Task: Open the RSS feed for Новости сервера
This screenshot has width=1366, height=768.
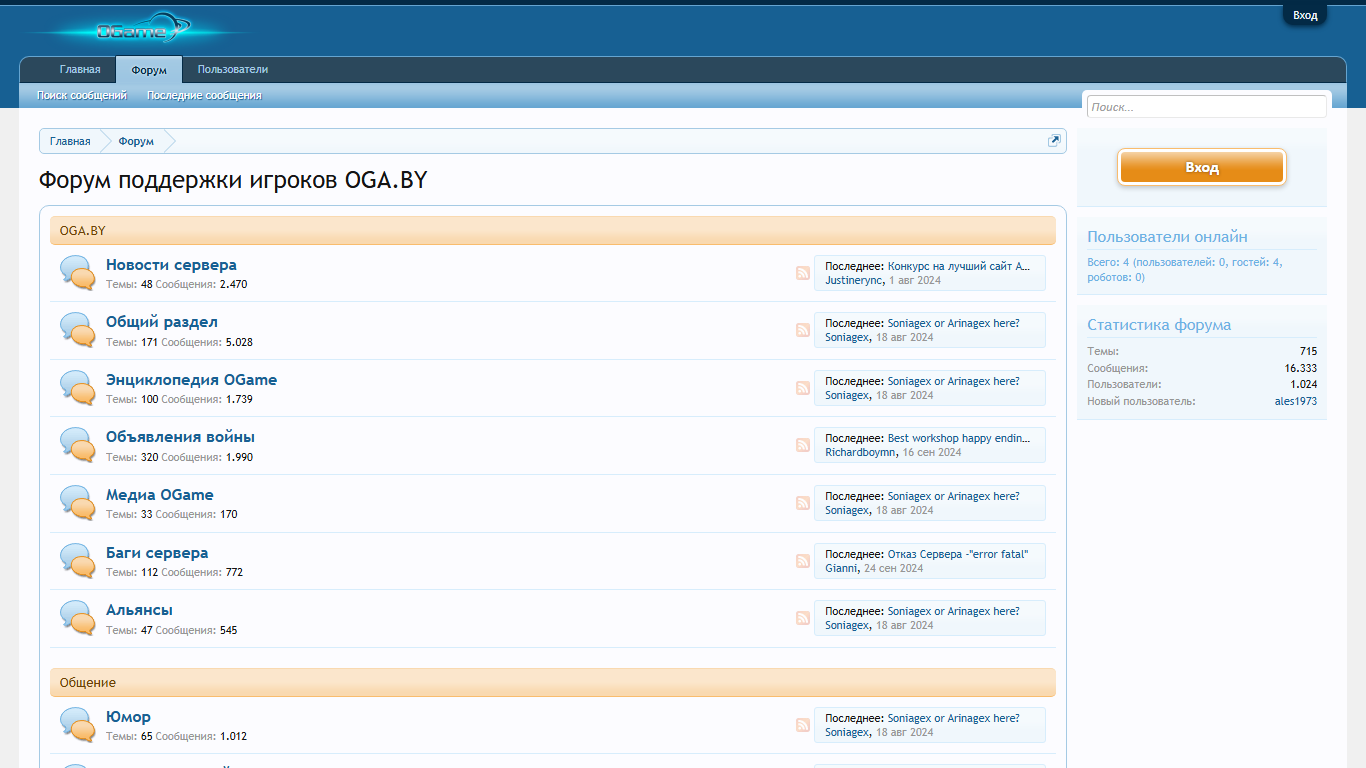Action: tap(803, 273)
